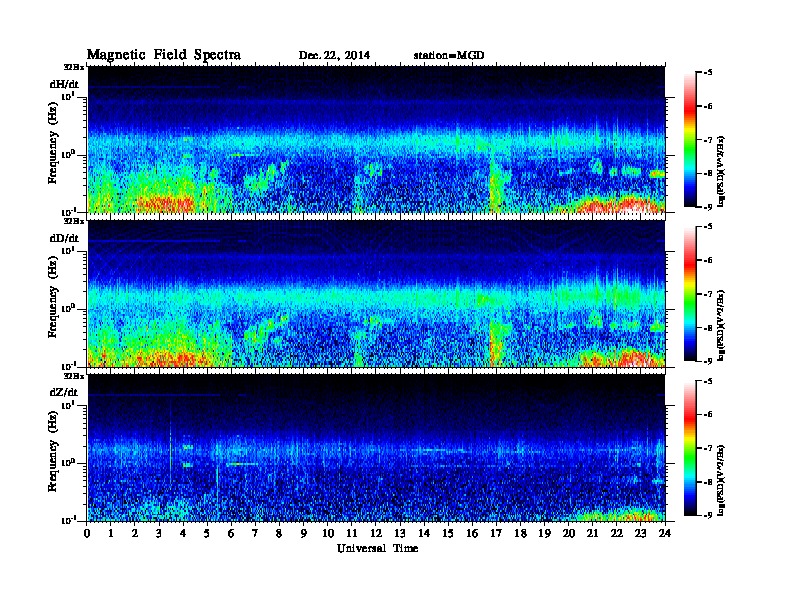Screen dimensions: 792x612
Task: Click hour tick label 19 on time axis
Action: [544, 533]
